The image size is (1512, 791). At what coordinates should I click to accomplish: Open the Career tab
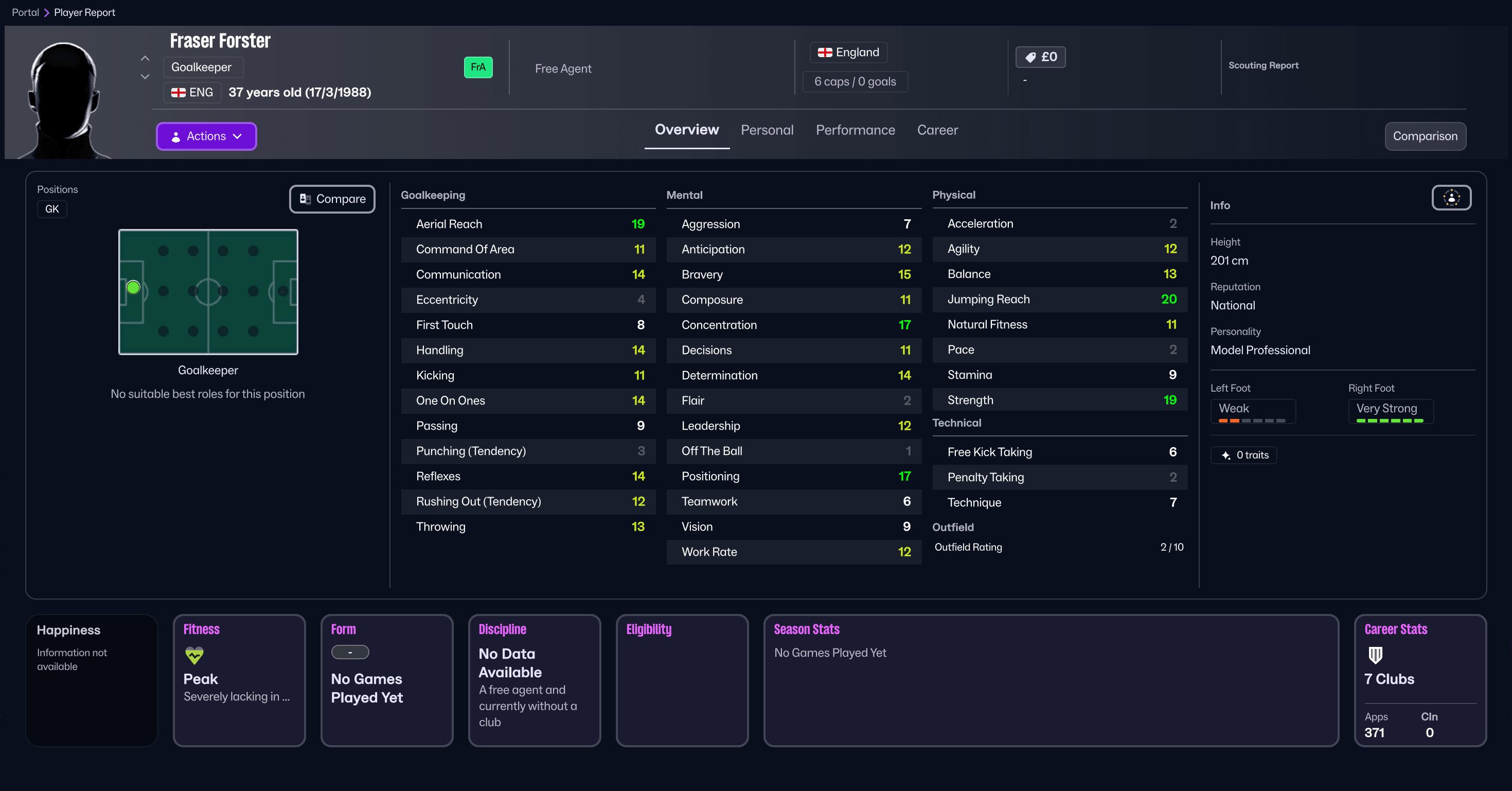(x=937, y=130)
